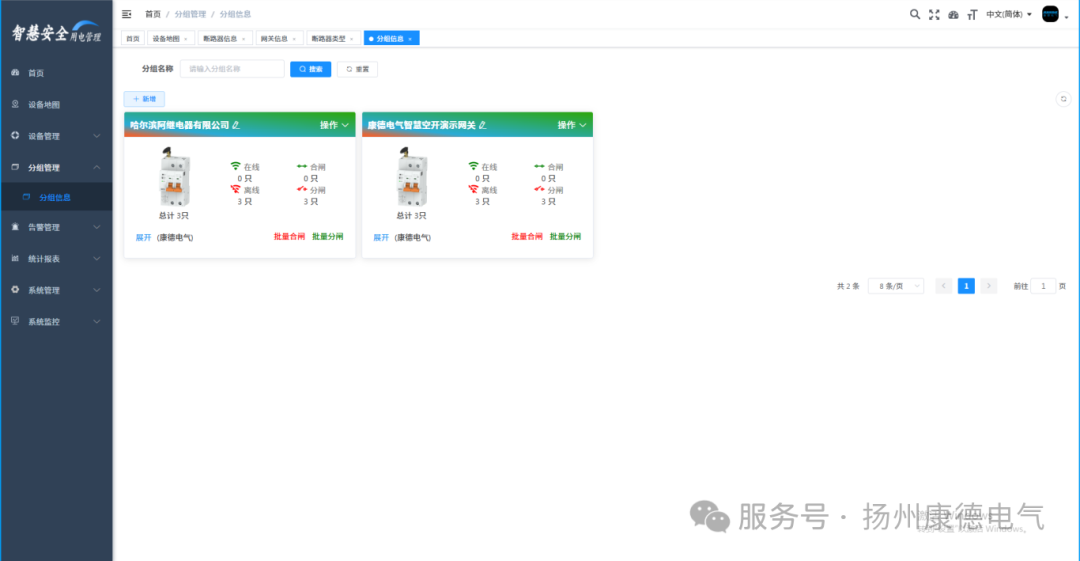Open the font size icon in the header
Viewport: 1080px width, 561px height.
pyautogui.click(x=972, y=14)
